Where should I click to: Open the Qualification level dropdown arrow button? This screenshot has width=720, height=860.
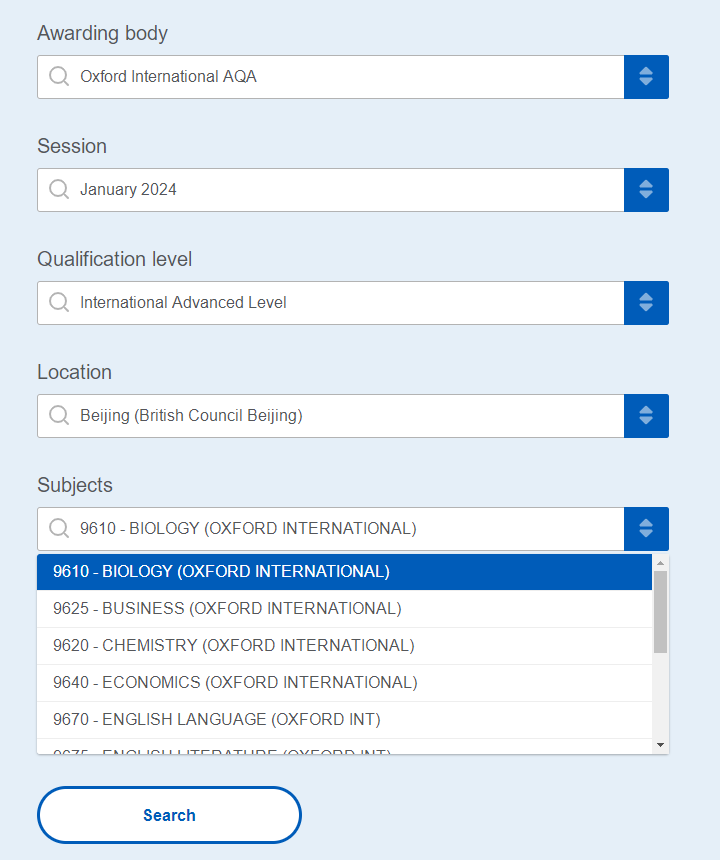[x=646, y=303]
